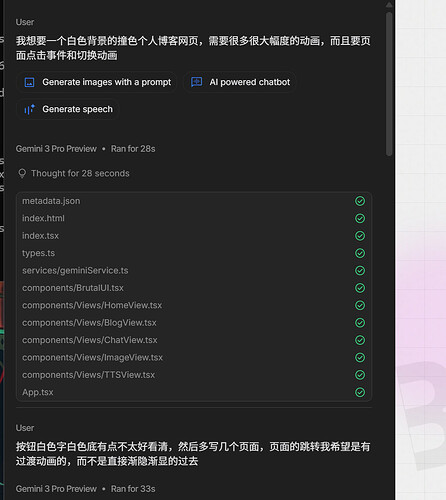Viewport: 446px width, 500px height.
Task: Click green checkmark next to types.ts
Action: (x=360, y=253)
